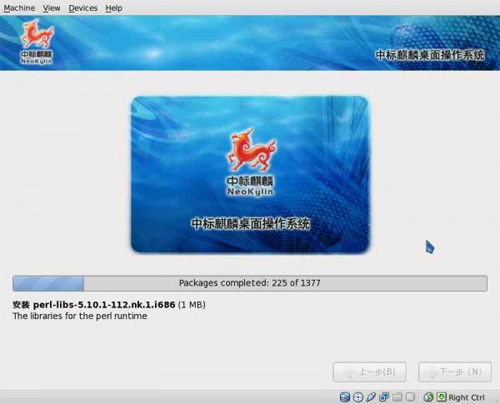500x404 pixels.
Task: Open the Help menu
Action: [114, 8]
